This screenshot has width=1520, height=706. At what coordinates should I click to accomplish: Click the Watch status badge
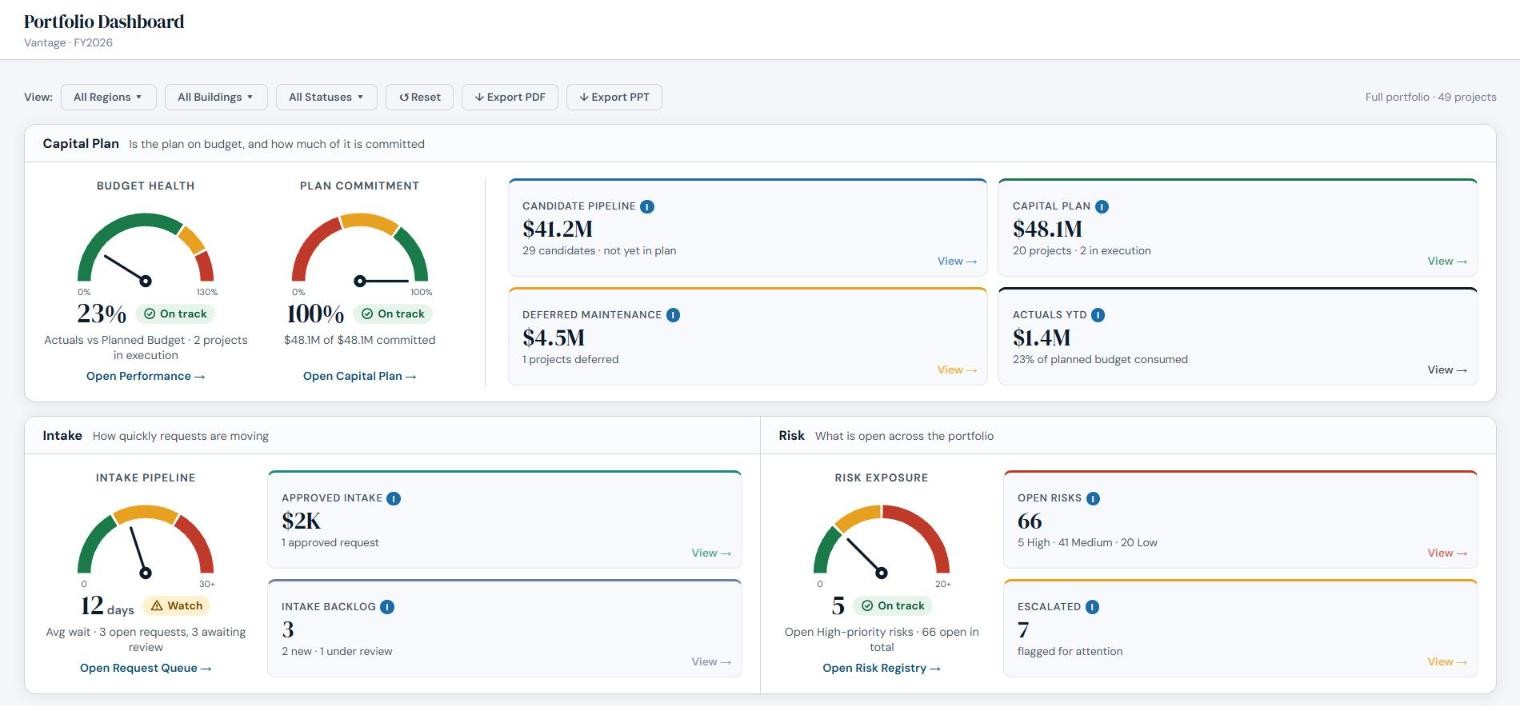click(x=177, y=606)
